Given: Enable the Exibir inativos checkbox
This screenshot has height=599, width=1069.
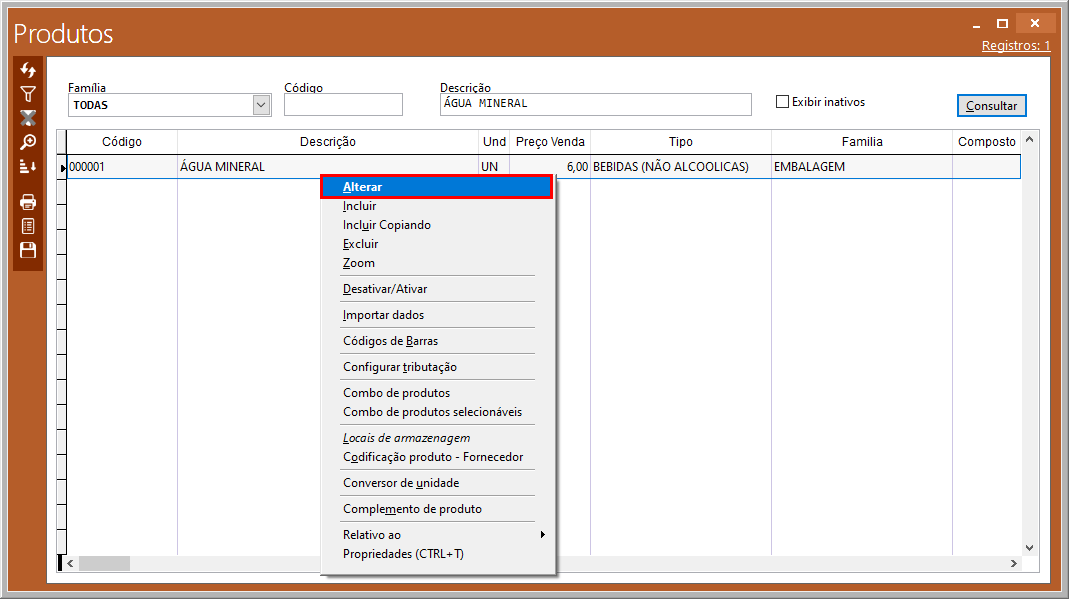Looking at the screenshot, I should coord(783,102).
